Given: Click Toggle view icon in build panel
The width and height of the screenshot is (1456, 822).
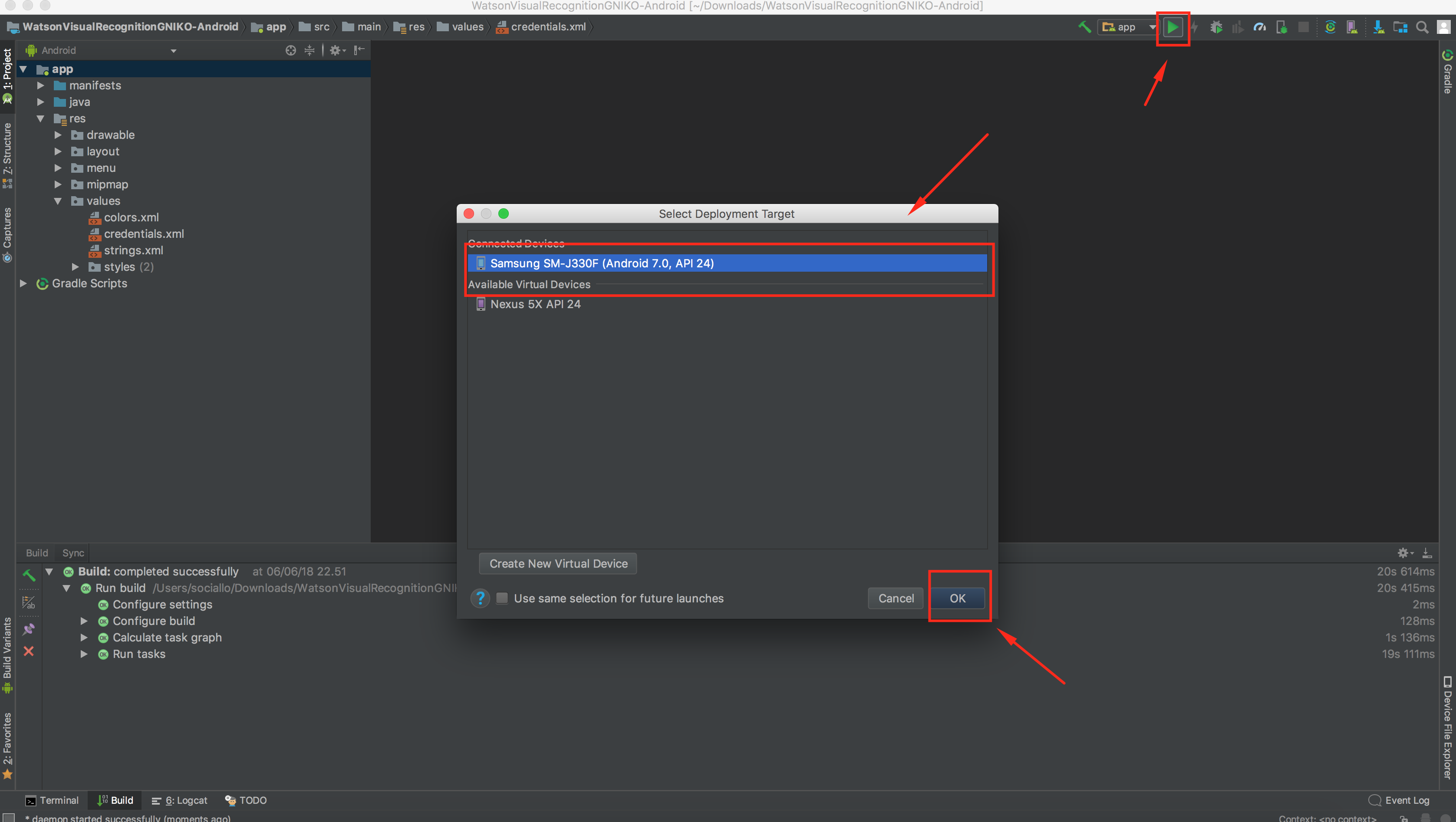Looking at the screenshot, I should 29,603.
